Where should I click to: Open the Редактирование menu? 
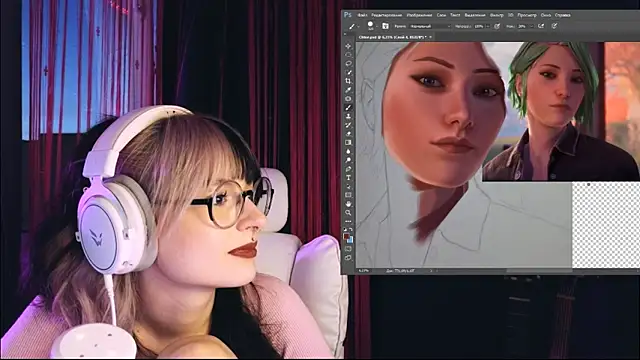tap(387, 15)
